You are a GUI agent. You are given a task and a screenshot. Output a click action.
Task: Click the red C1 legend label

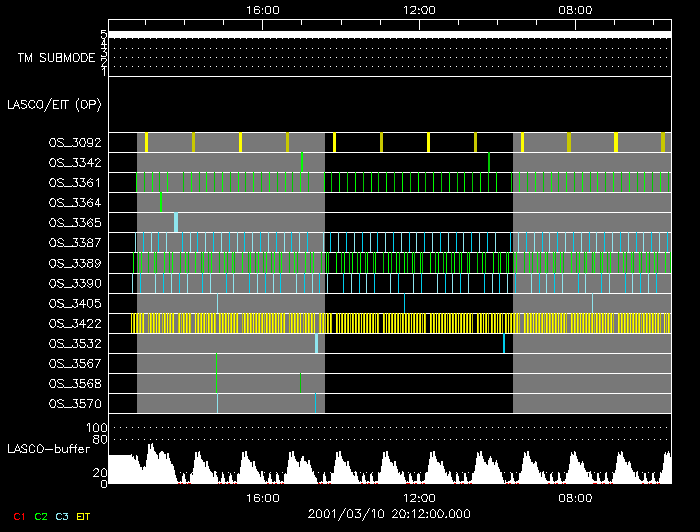click(x=17, y=516)
